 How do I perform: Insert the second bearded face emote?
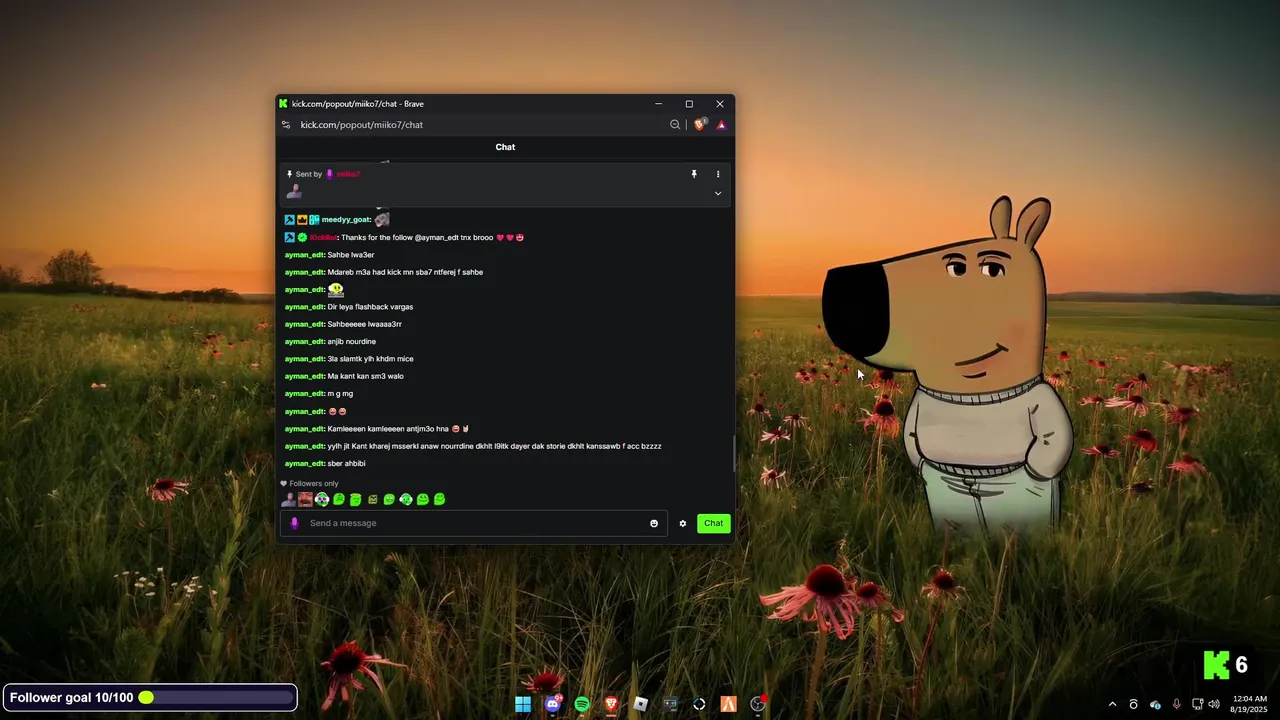(305, 499)
